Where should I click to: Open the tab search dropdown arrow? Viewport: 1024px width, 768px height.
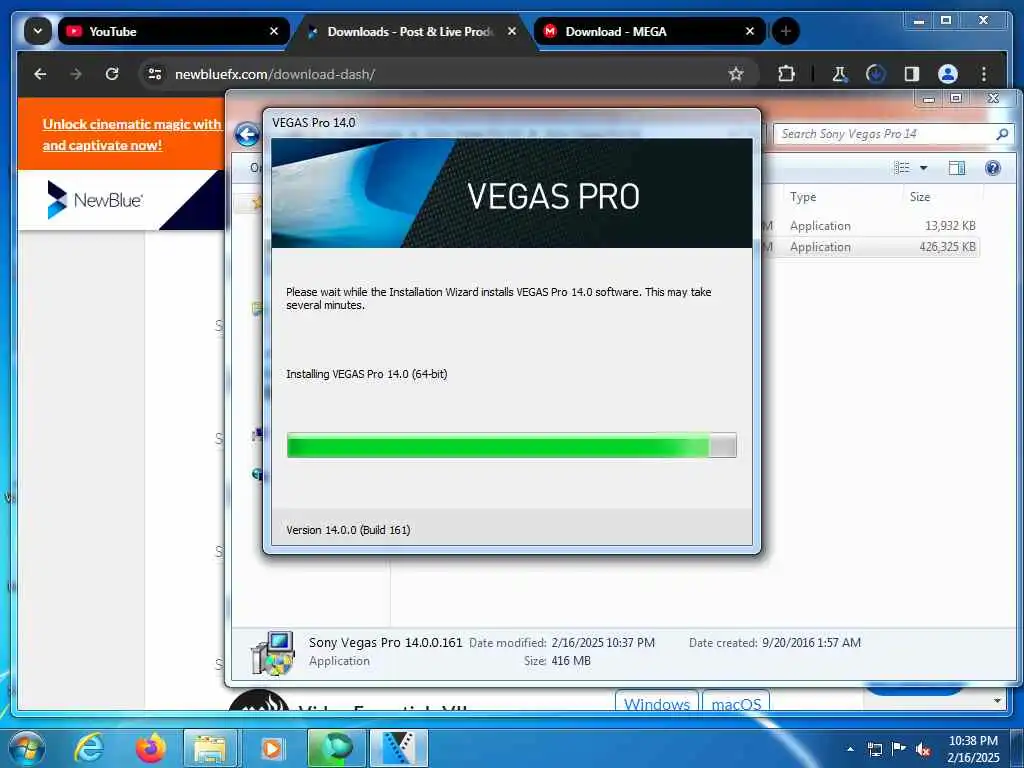tap(38, 31)
